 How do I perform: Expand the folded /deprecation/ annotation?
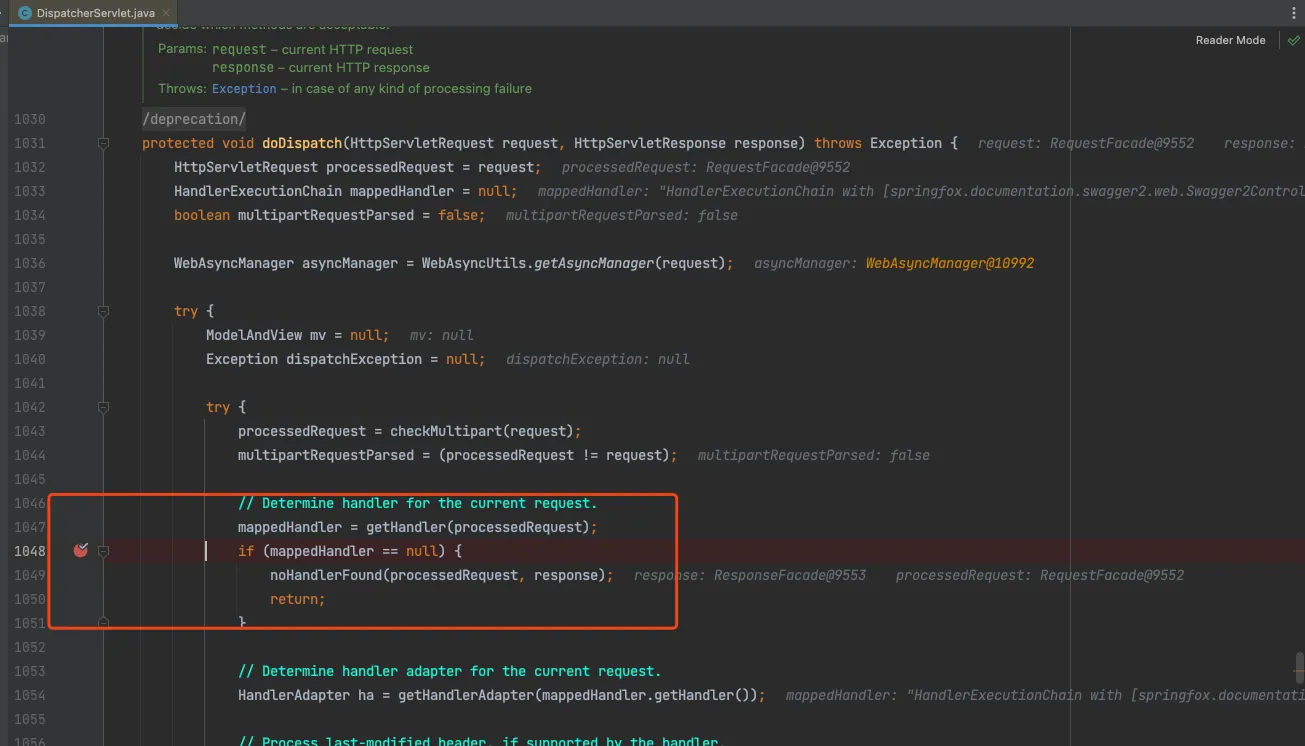(x=194, y=119)
